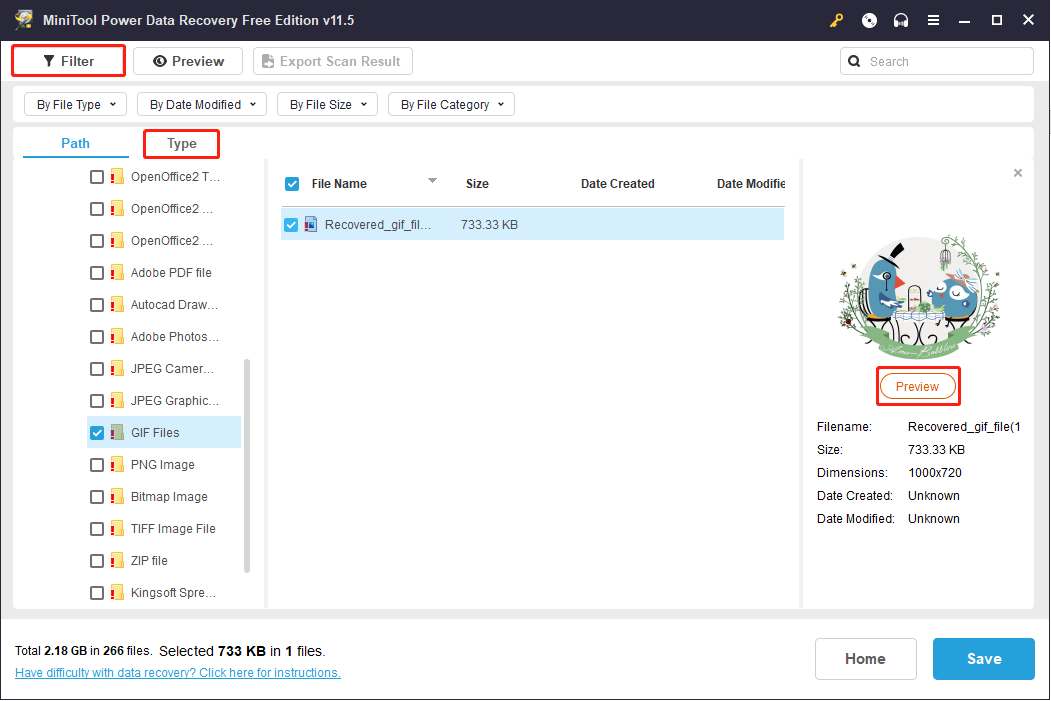This screenshot has height=701, width=1051.
Task: Click the search magnifier icon
Action: pyautogui.click(x=854, y=61)
